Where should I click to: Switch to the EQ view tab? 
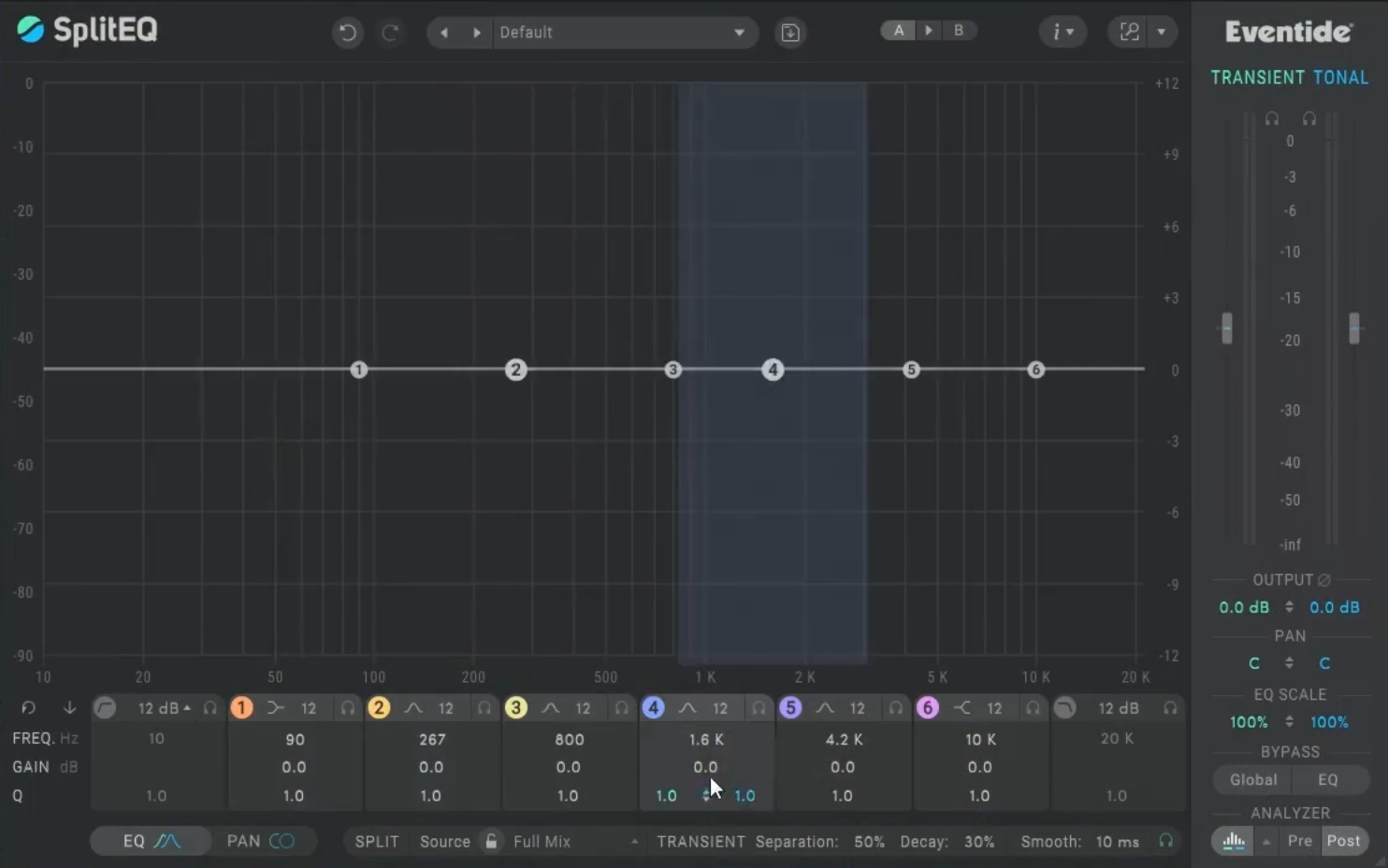(x=151, y=841)
